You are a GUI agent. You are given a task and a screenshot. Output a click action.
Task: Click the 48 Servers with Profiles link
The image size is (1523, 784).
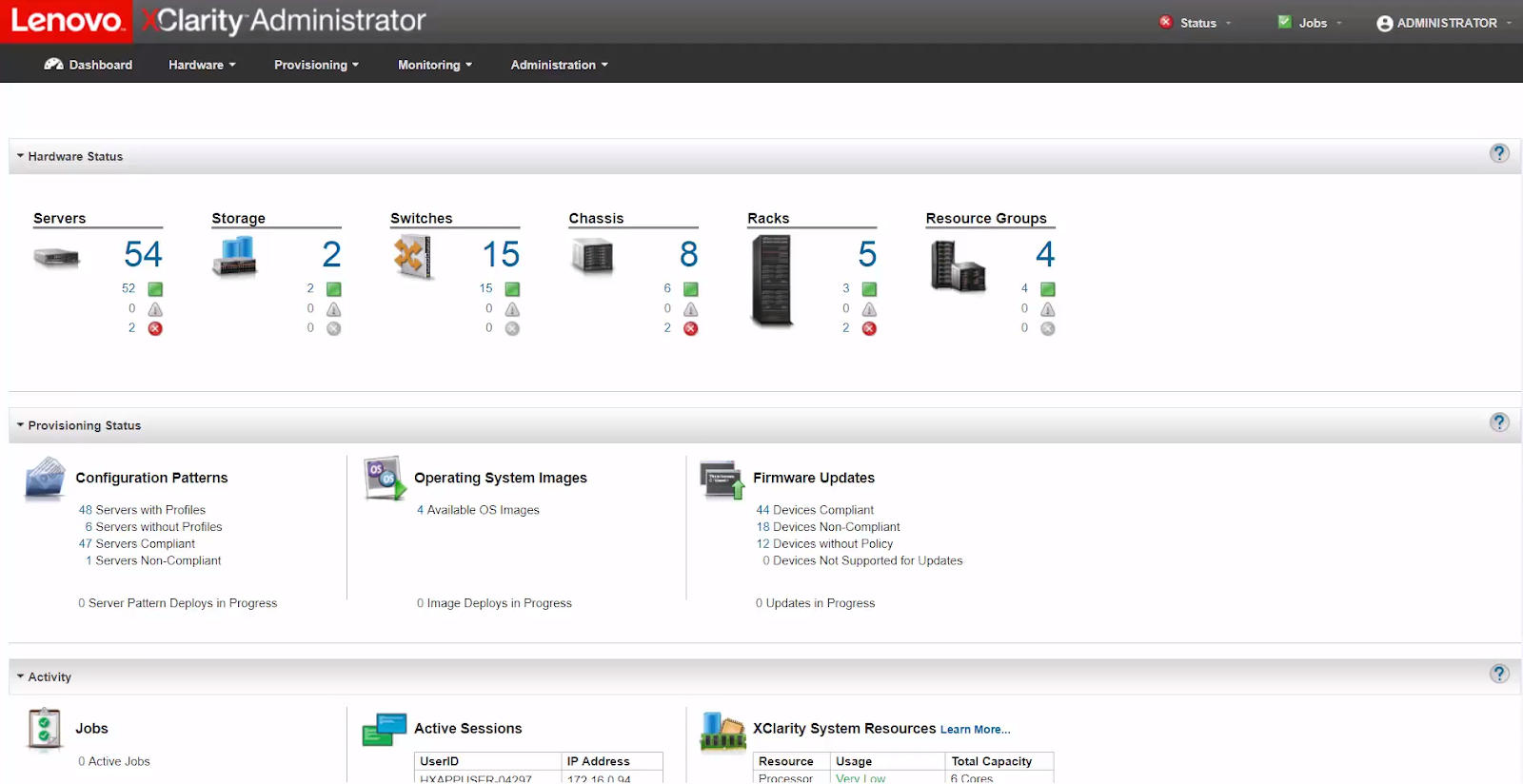[142, 510]
